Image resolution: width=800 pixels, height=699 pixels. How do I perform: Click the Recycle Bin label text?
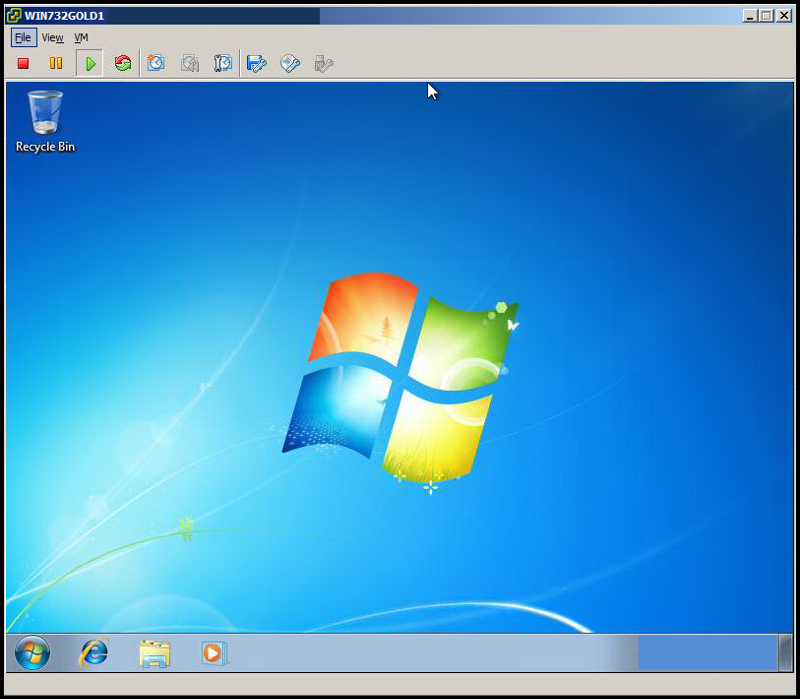(45, 147)
